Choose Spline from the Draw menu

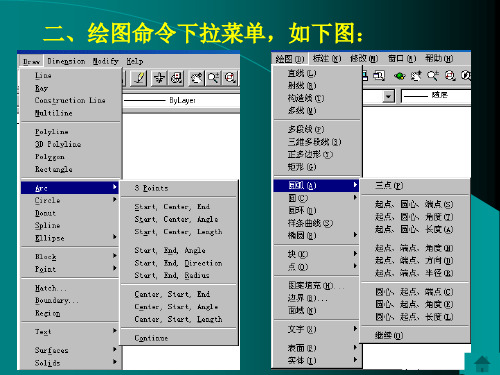tap(70, 225)
